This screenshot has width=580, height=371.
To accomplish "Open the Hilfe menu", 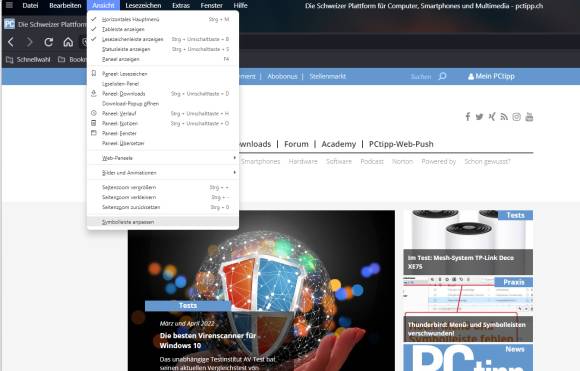I will pos(240,6).
